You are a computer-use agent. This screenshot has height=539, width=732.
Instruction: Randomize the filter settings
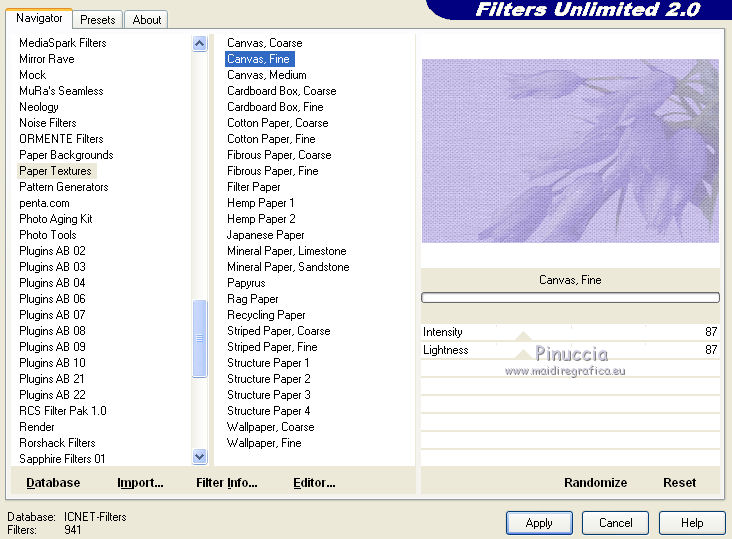(595, 483)
